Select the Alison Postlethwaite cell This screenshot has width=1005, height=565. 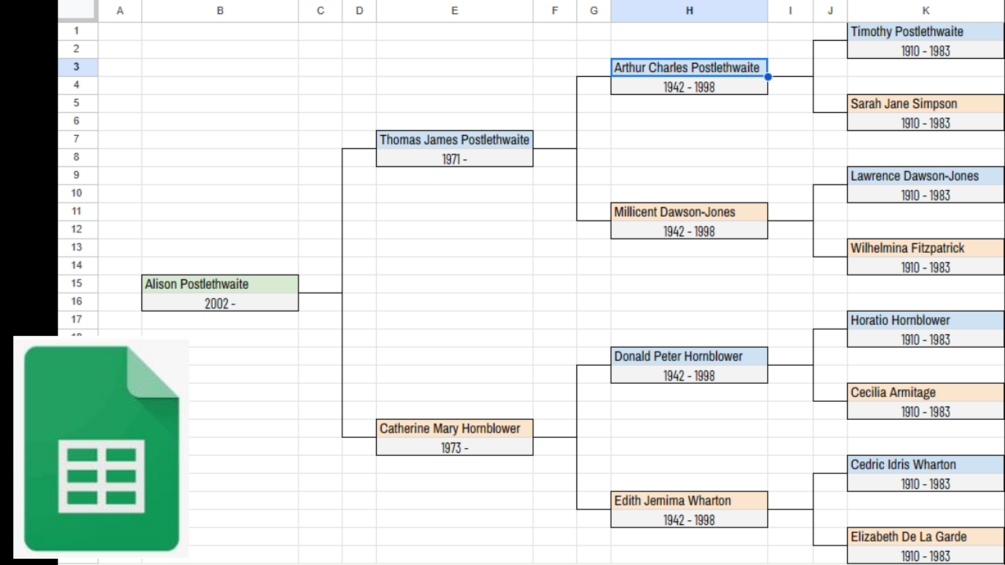point(220,284)
